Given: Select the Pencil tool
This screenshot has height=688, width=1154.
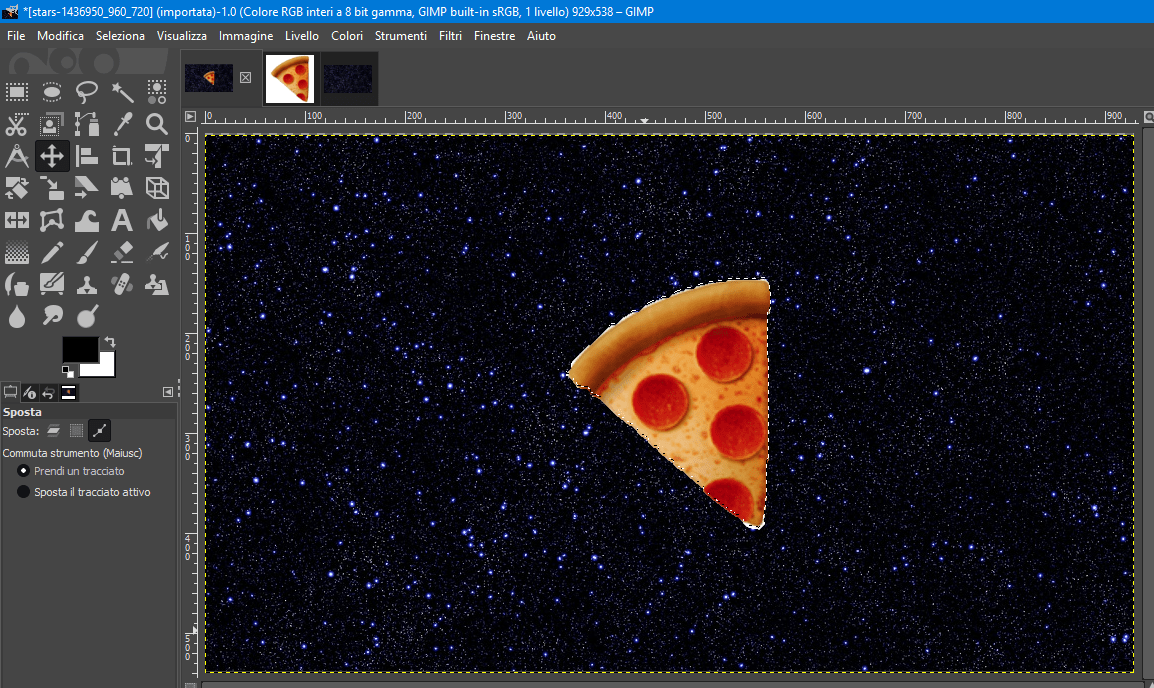Looking at the screenshot, I should coord(52,252).
